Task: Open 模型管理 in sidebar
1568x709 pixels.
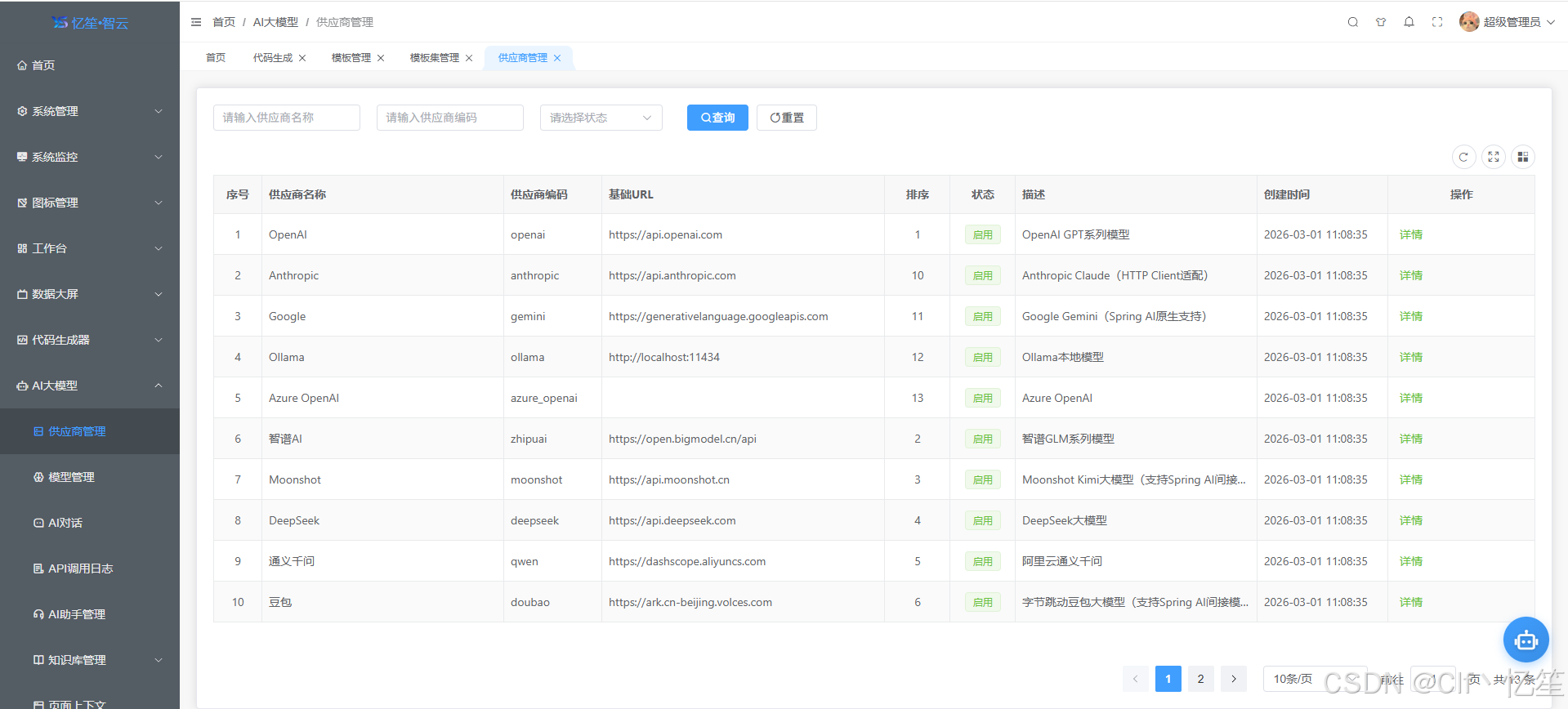Action: pos(90,477)
